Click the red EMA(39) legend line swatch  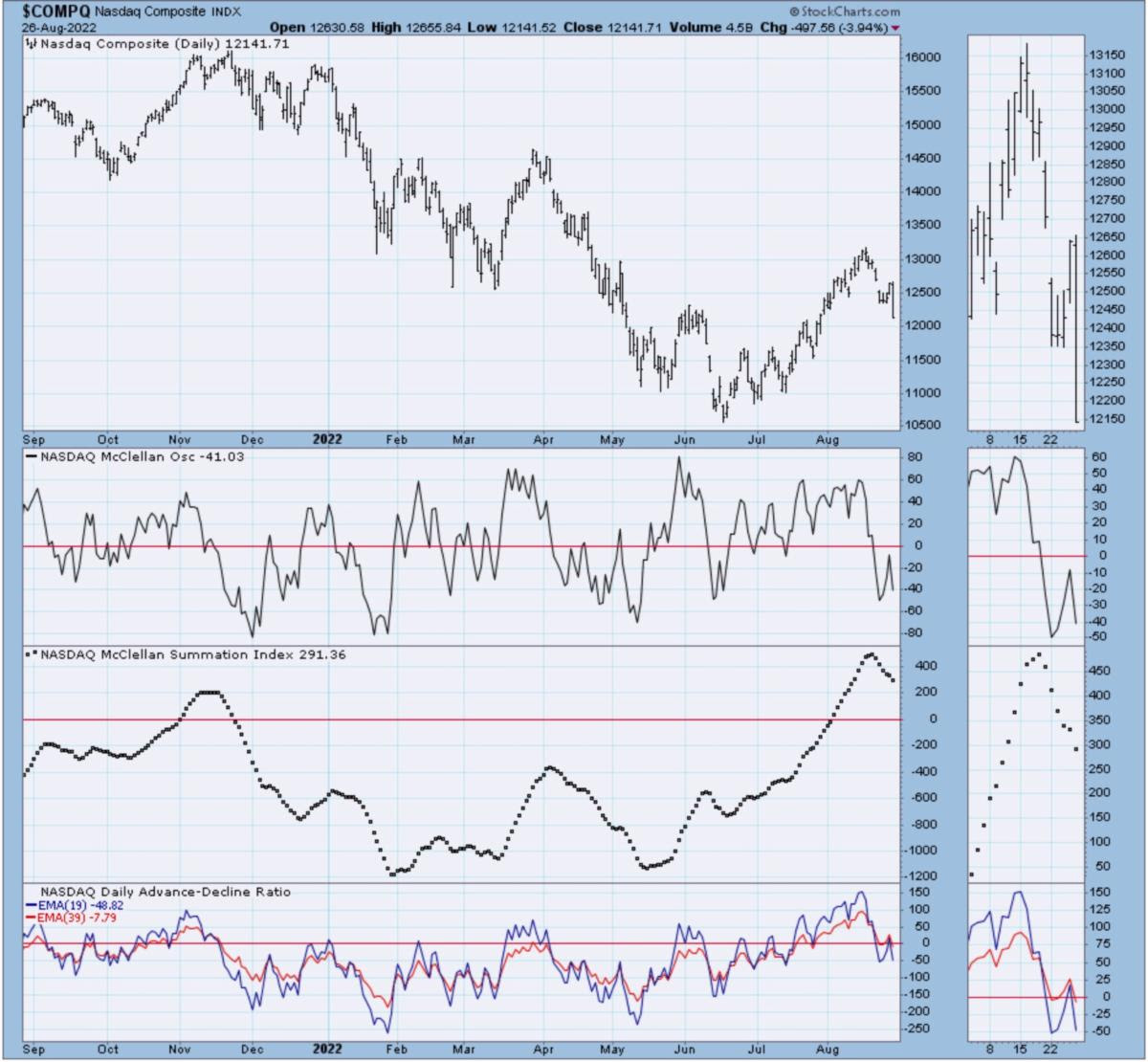pos(32,918)
